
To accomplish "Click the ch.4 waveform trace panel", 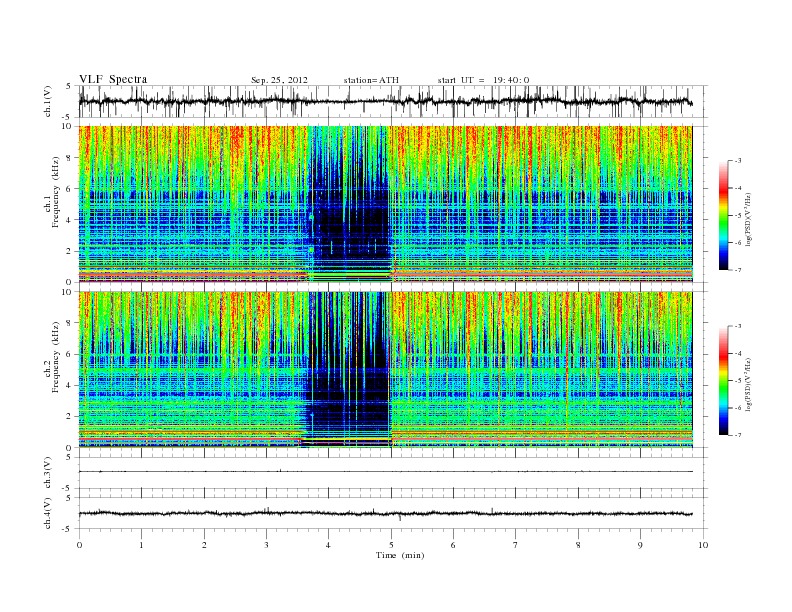I will tap(393, 513).
